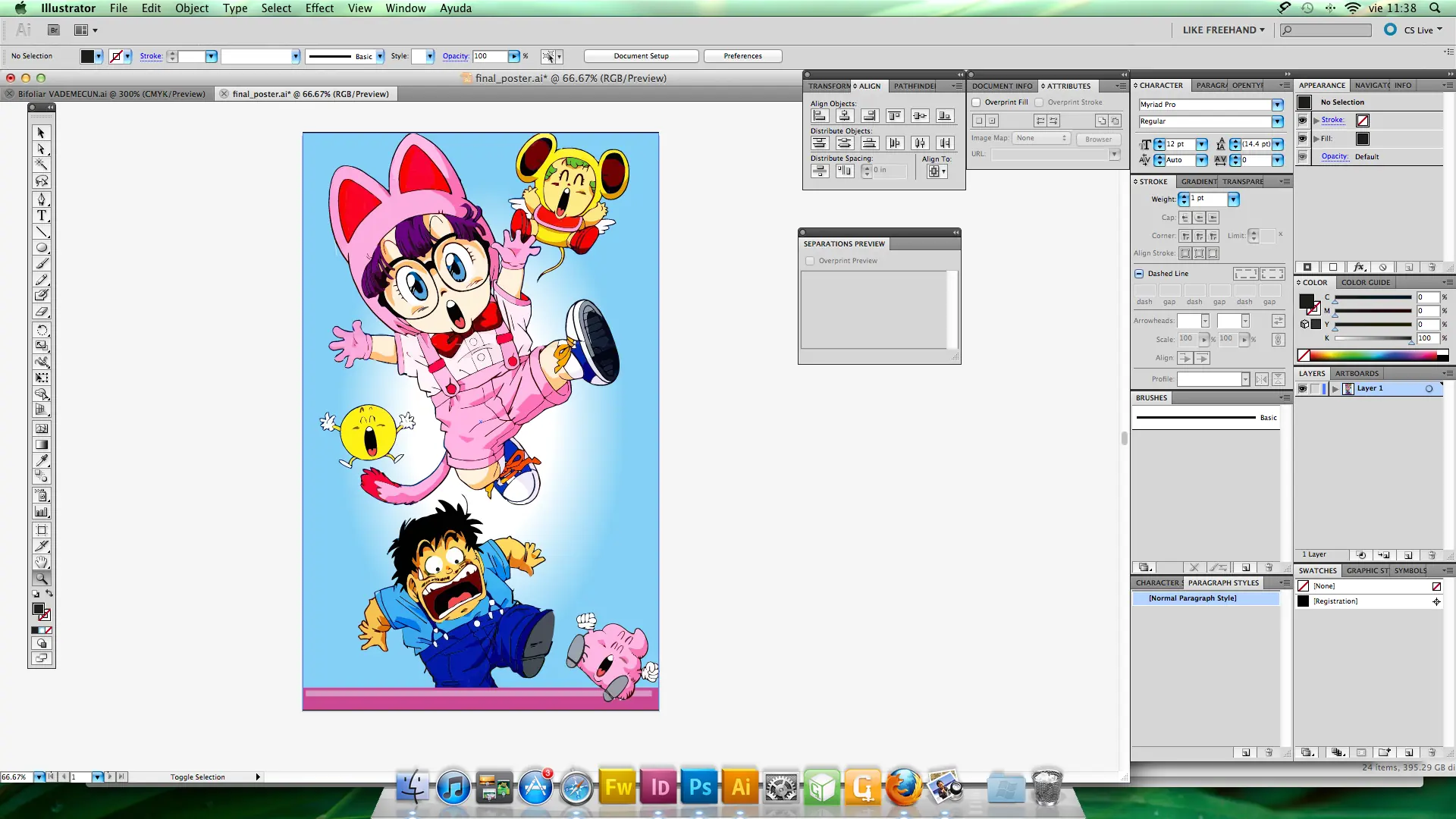The image size is (1456, 819).
Task: Select the Line Segment tool
Action: 41,231
